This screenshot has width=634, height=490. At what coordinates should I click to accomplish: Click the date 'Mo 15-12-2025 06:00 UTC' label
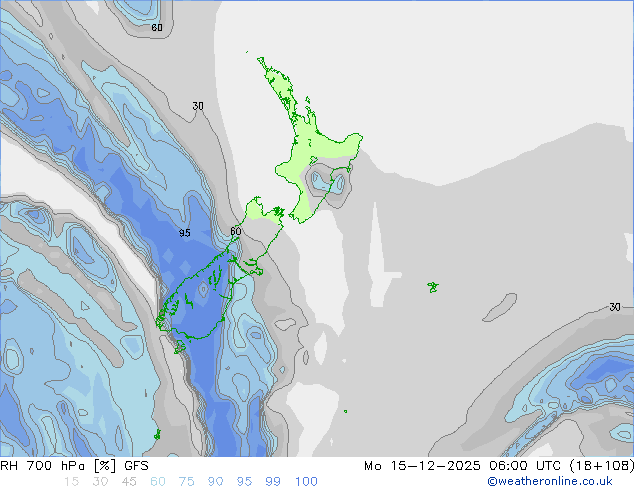point(464,466)
